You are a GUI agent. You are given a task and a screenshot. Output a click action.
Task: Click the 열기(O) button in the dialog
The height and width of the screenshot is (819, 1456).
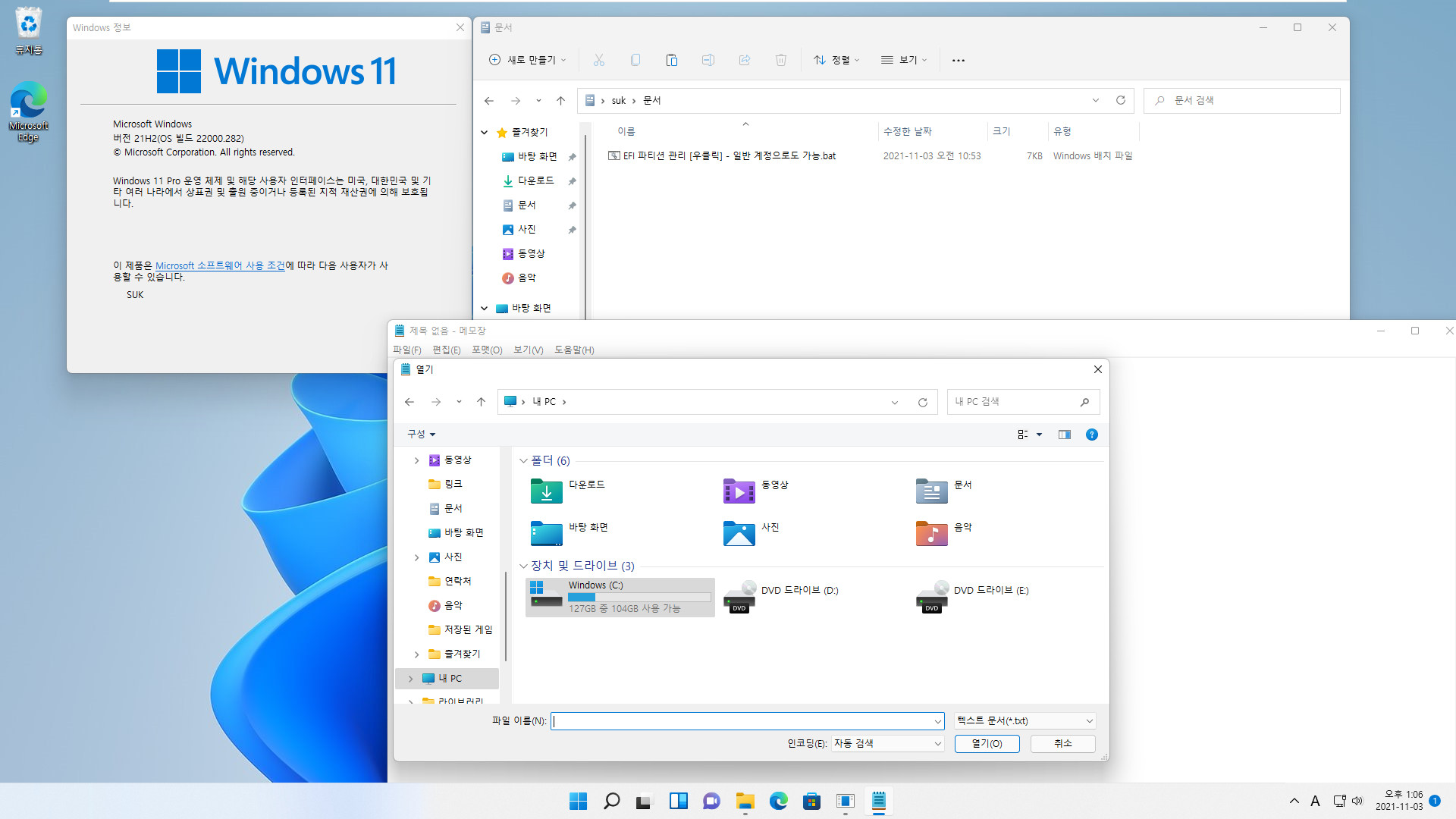pyautogui.click(x=987, y=744)
